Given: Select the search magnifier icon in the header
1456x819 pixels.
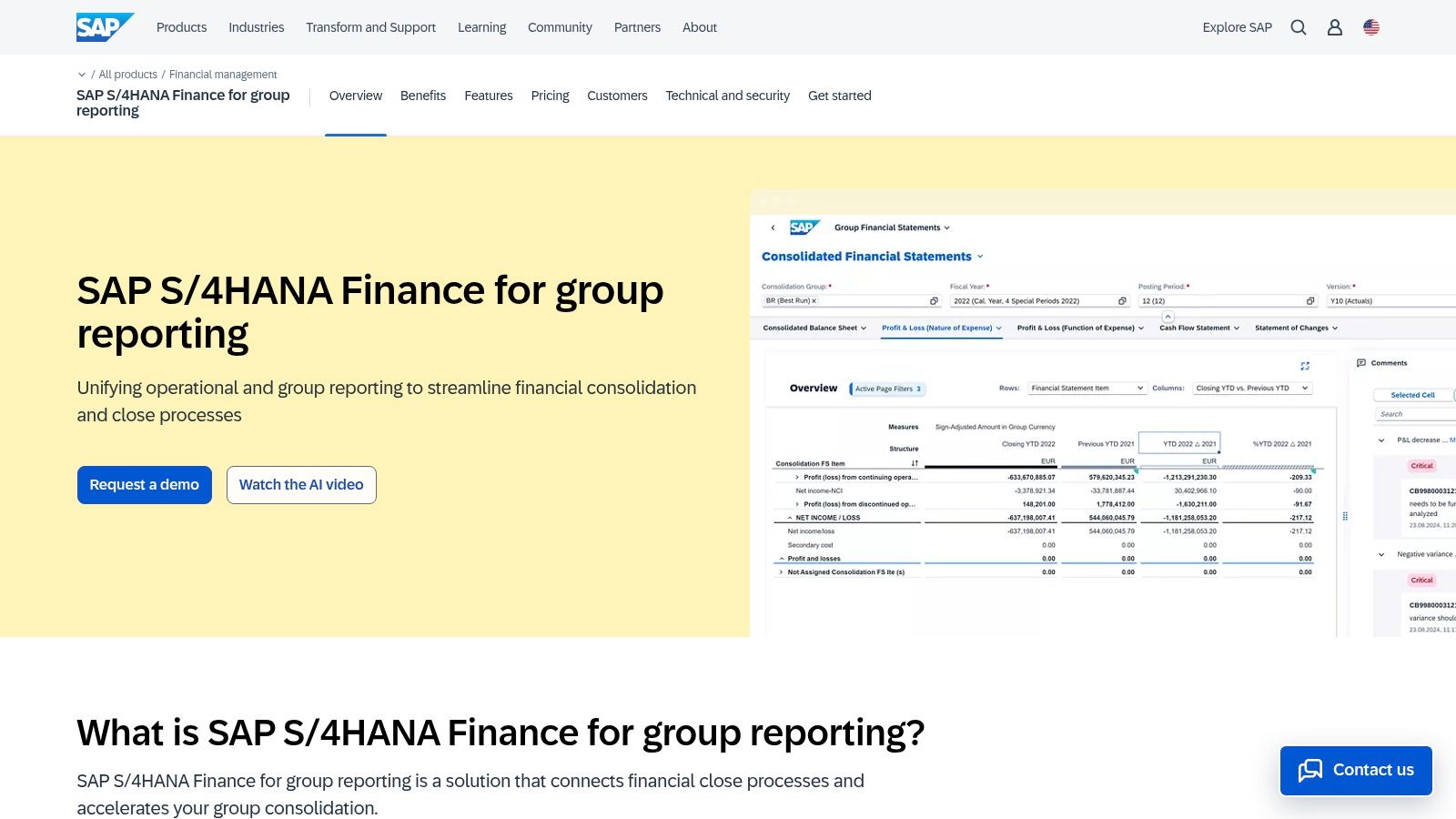Looking at the screenshot, I should pos(1298,27).
